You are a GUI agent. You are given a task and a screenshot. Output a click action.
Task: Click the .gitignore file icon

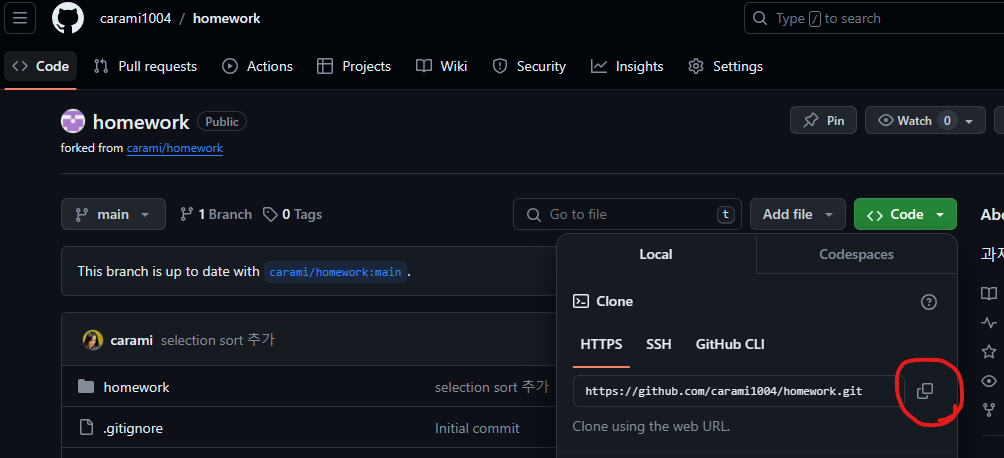86,427
